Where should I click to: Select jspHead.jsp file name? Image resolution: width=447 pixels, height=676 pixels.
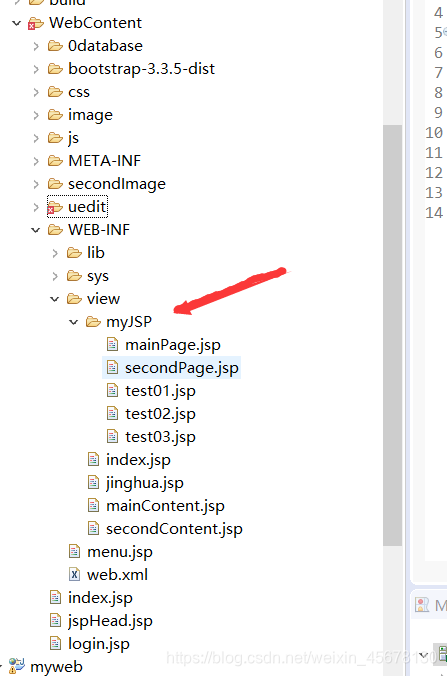click(110, 621)
